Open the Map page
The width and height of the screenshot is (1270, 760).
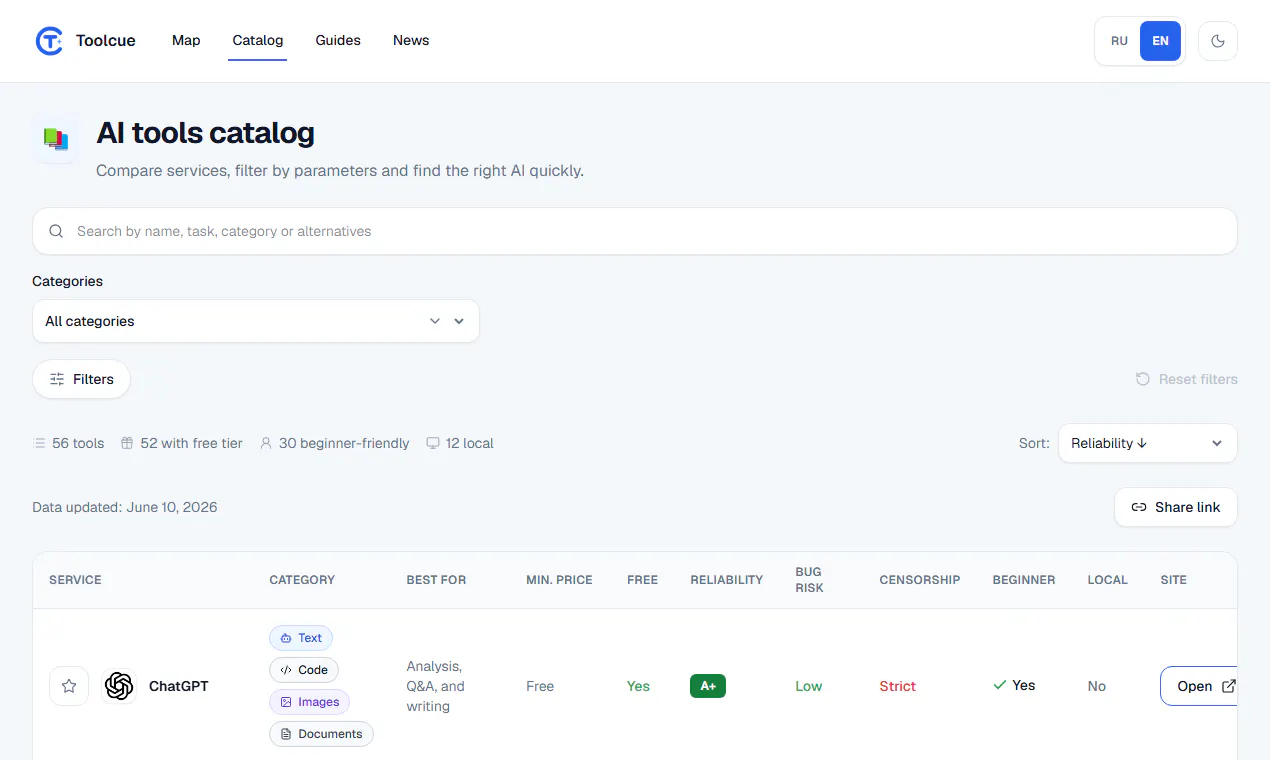(186, 41)
